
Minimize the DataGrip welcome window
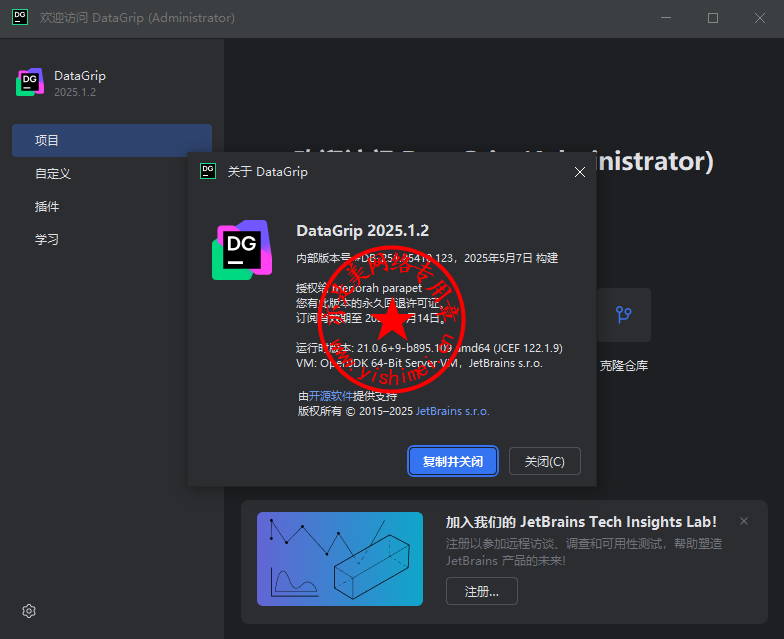click(x=666, y=18)
